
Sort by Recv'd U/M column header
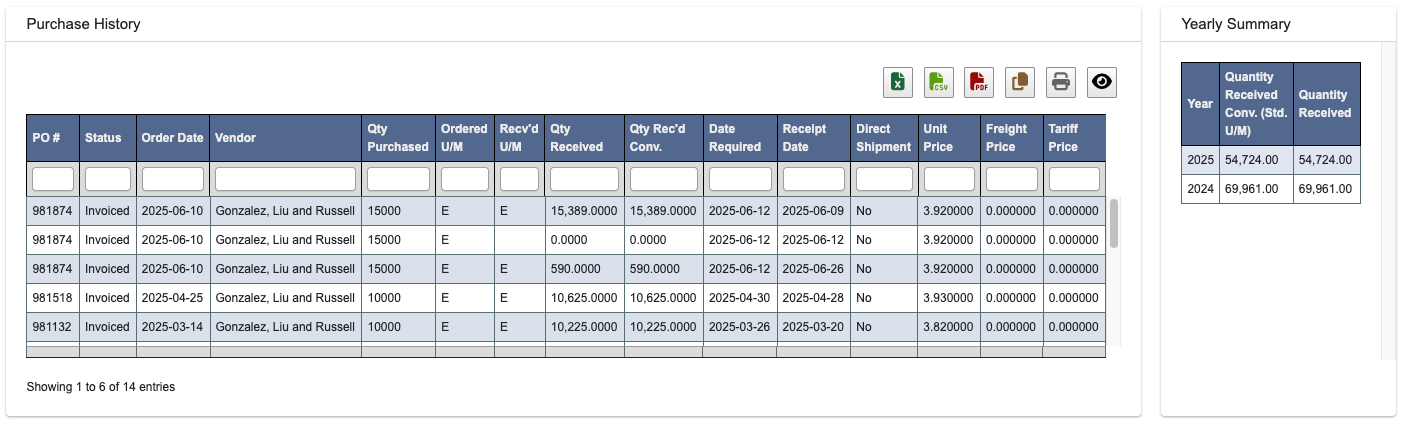[x=520, y=138]
